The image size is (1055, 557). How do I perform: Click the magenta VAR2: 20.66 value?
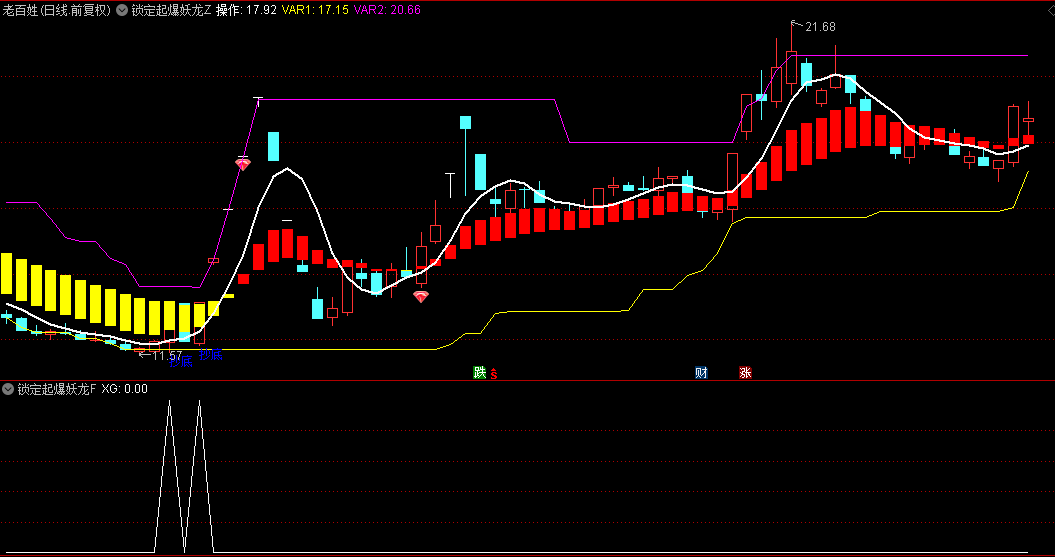coord(387,10)
